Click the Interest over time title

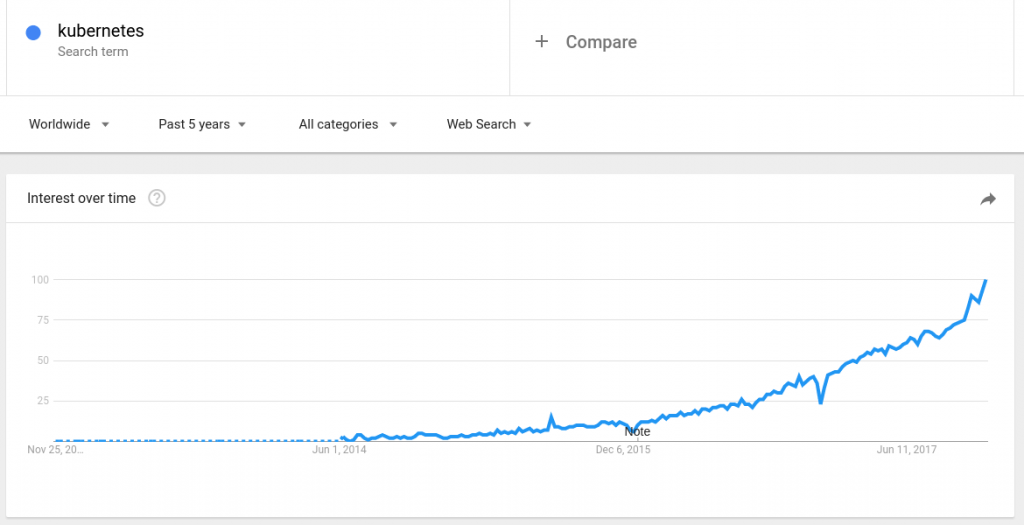click(81, 198)
